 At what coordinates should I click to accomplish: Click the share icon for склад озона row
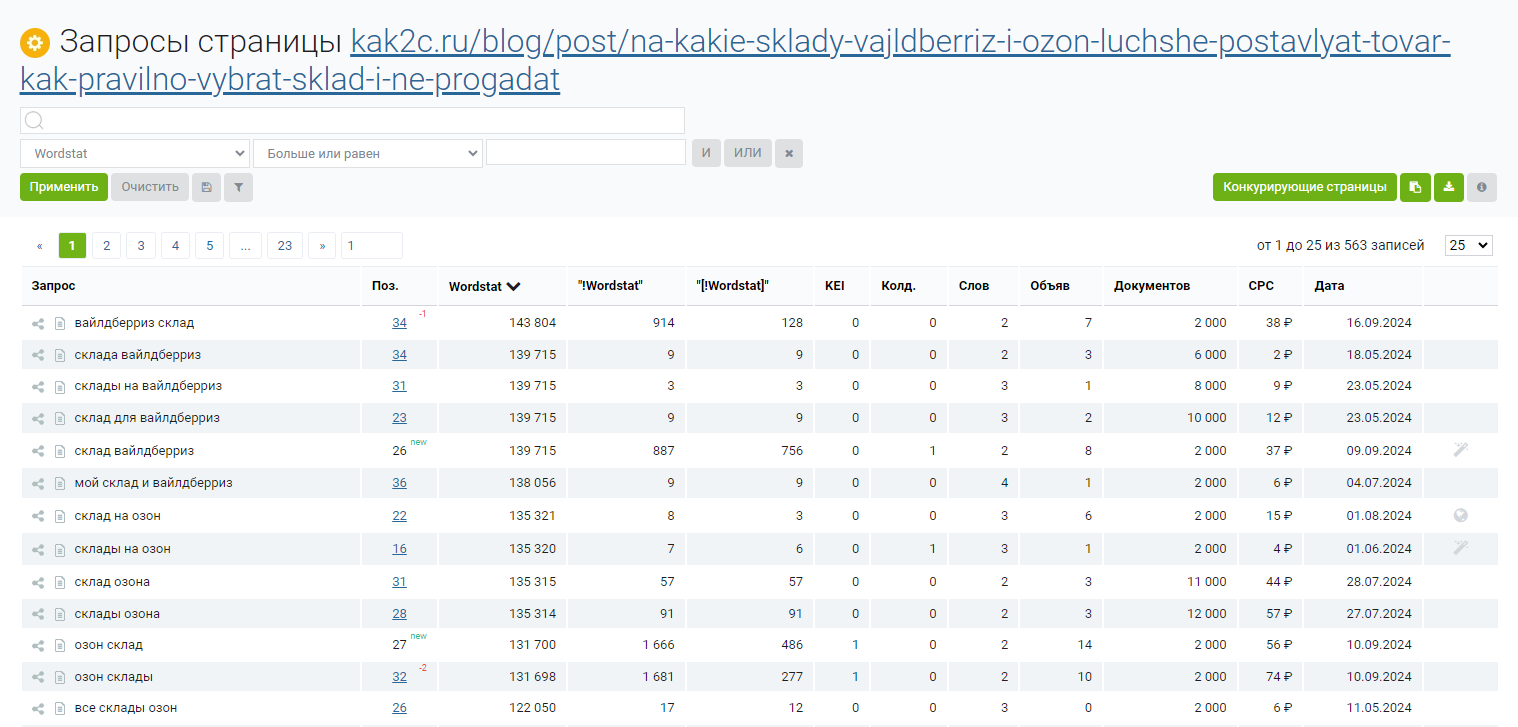pyautogui.click(x=38, y=582)
